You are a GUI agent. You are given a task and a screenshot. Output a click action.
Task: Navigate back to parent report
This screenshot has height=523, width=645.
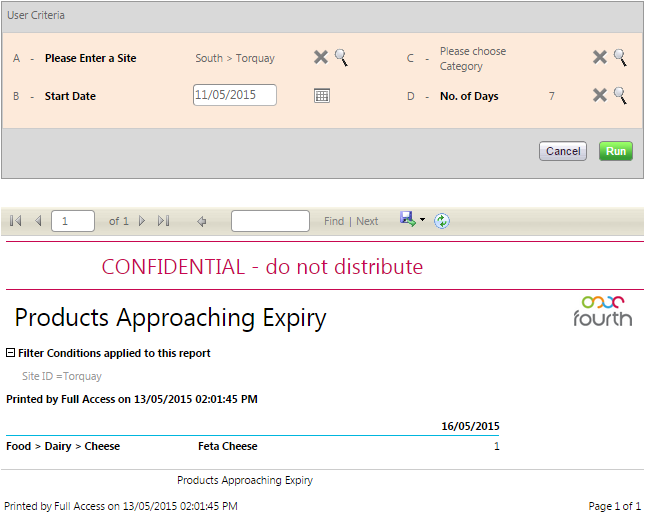[x=202, y=221]
